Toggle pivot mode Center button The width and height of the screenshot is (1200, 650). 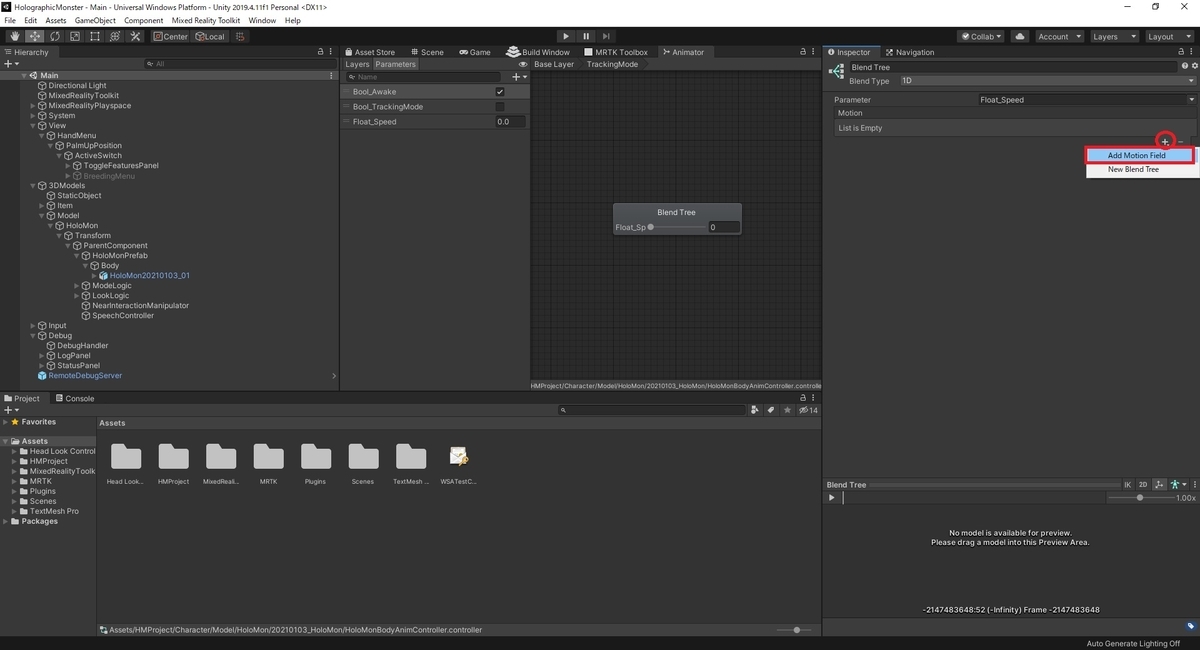pyautogui.click(x=171, y=37)
